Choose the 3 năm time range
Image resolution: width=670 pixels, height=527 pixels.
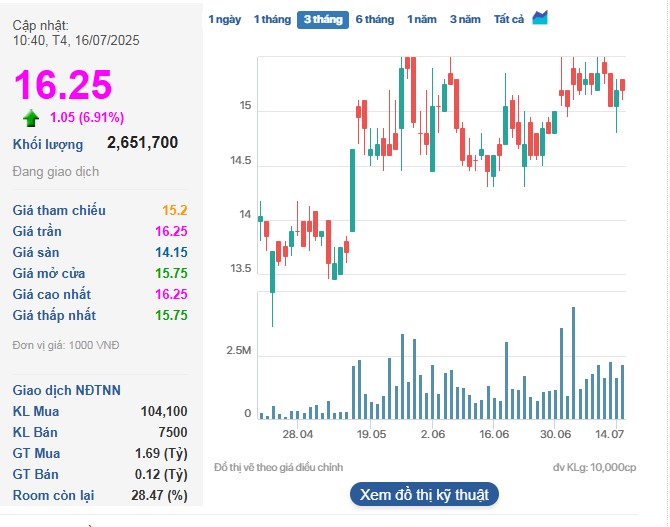click(464, 19)
